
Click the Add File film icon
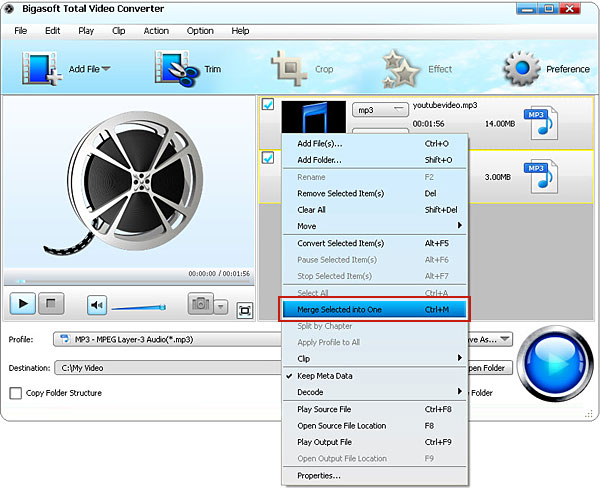[x=41, y=69]
